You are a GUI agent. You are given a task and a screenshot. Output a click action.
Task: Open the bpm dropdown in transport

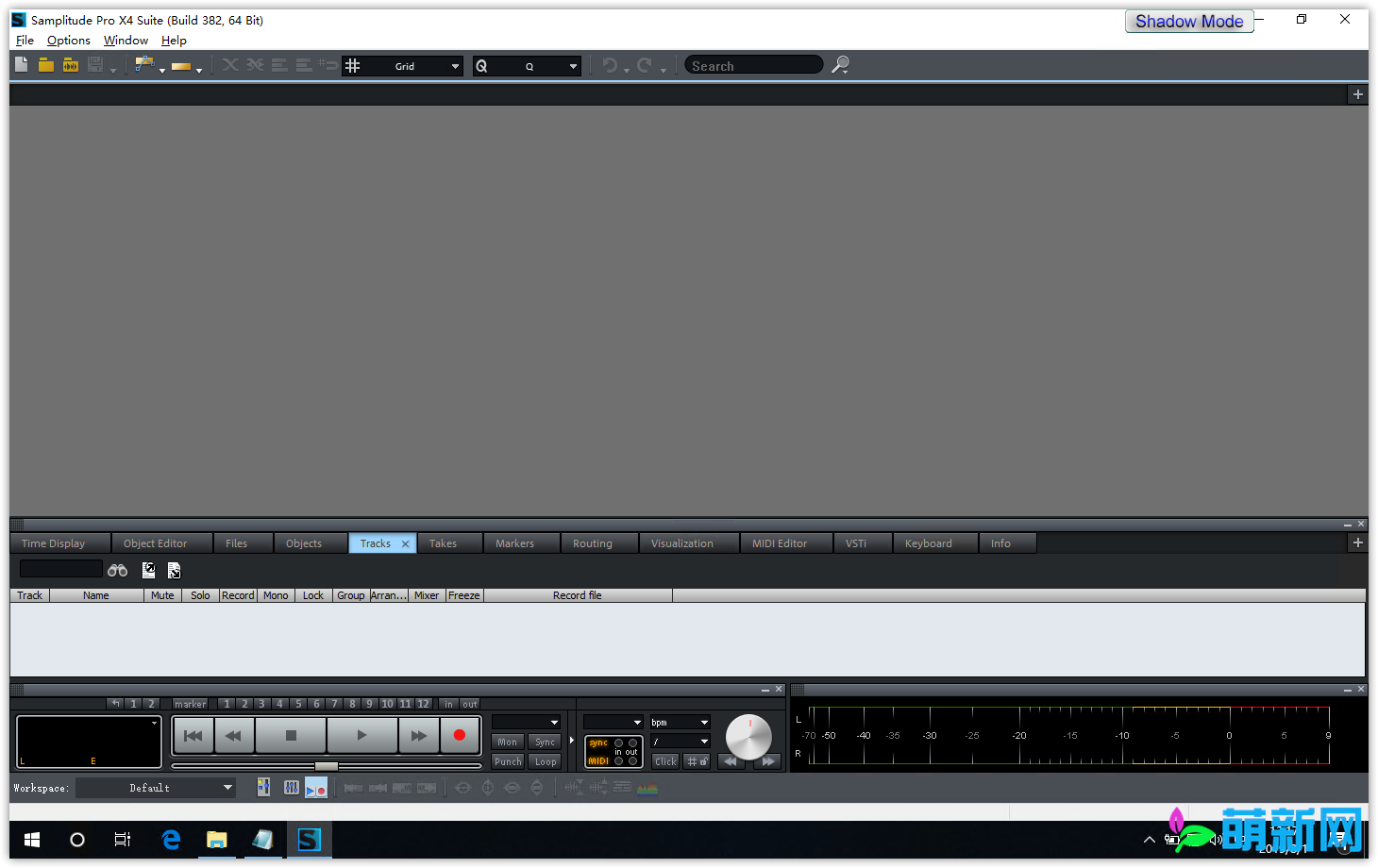coord(680,722)
